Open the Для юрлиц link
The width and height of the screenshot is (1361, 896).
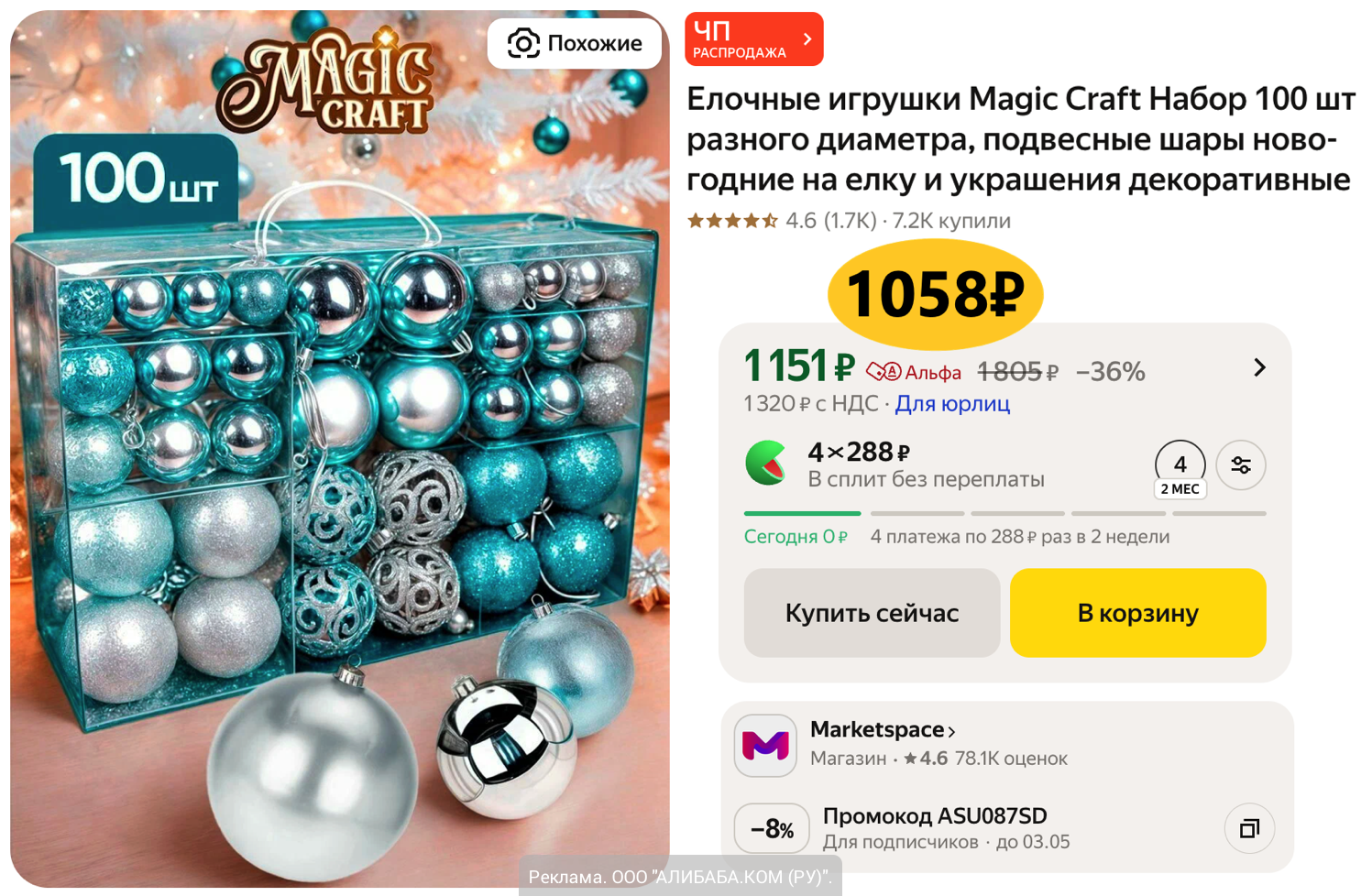(x=952, y=403)
